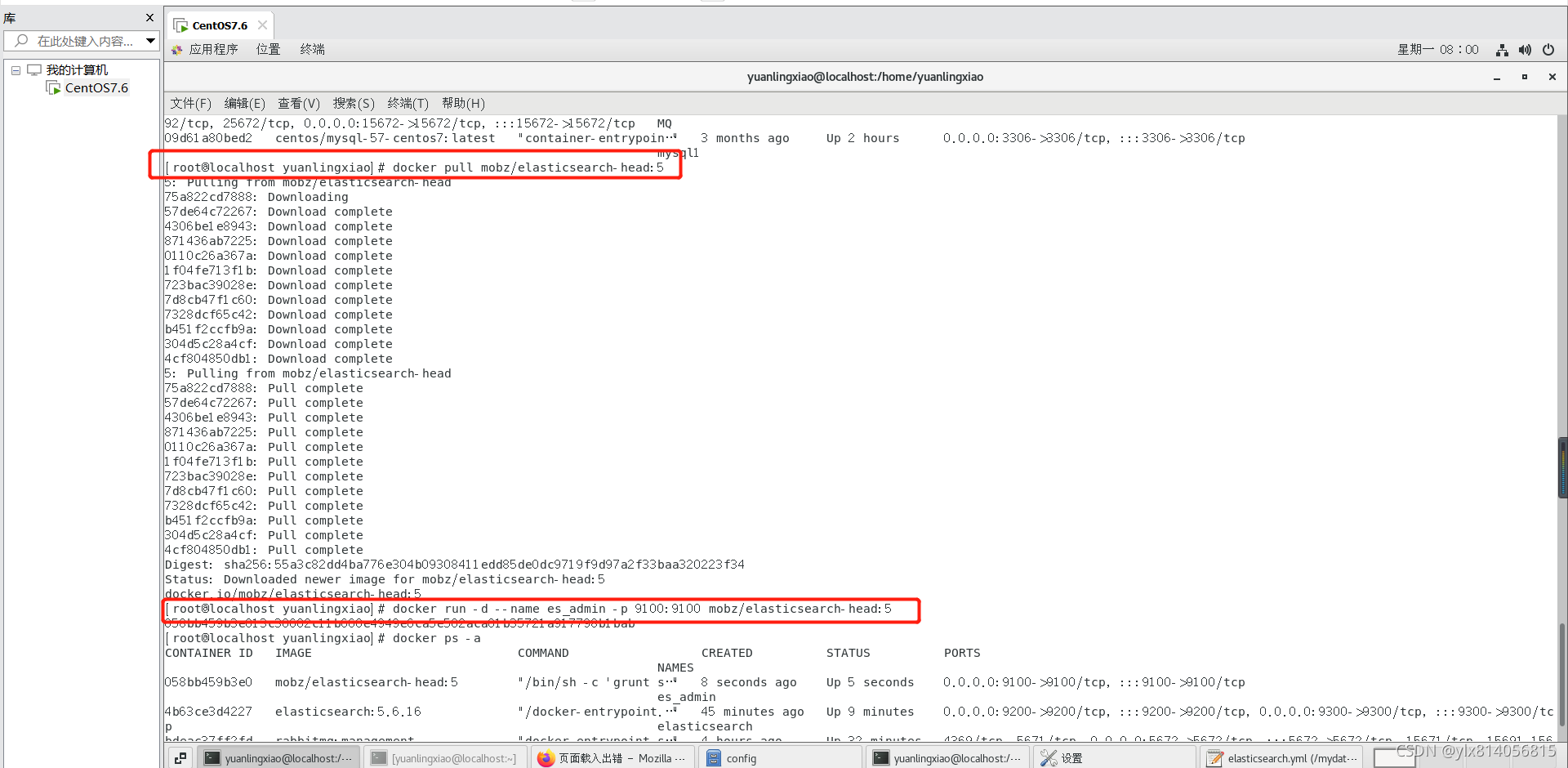Click the Firefox icon in the taskbar

tap(546, 758)
